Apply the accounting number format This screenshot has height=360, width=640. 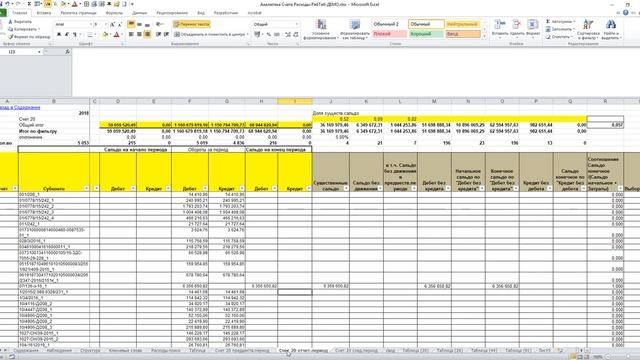coord(258,35)
